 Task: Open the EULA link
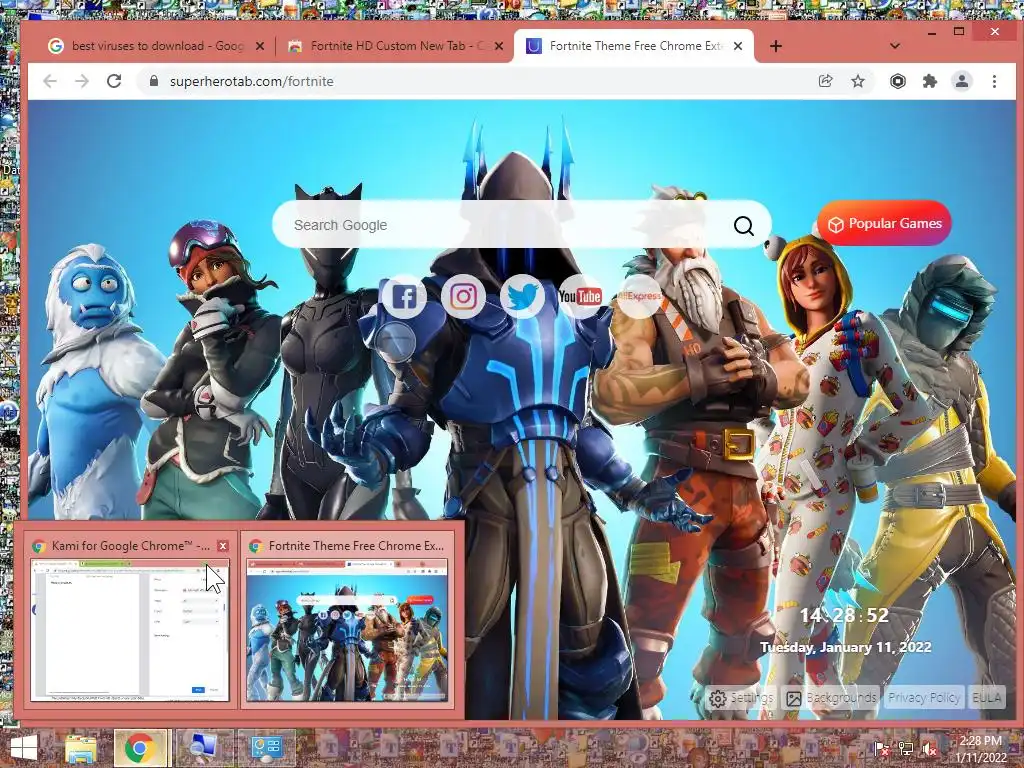coord(986,698)
